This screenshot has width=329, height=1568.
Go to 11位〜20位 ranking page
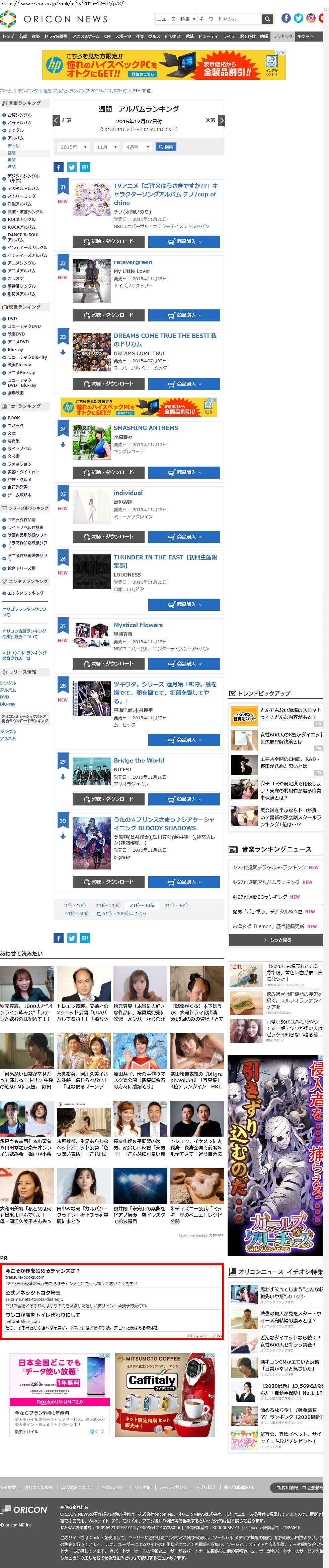[108, 906]
